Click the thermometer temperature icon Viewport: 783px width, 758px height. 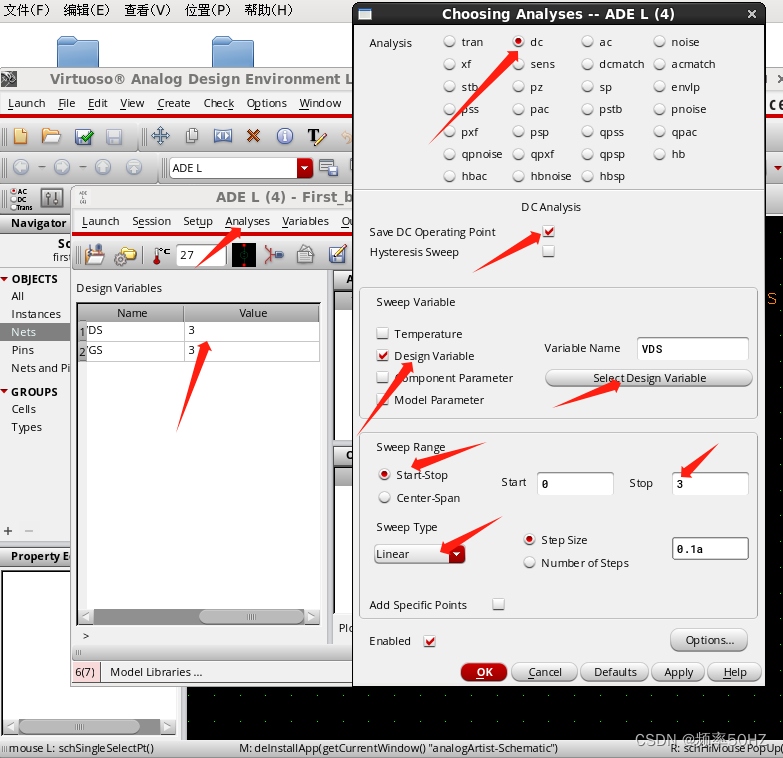[x=161, y=255]
